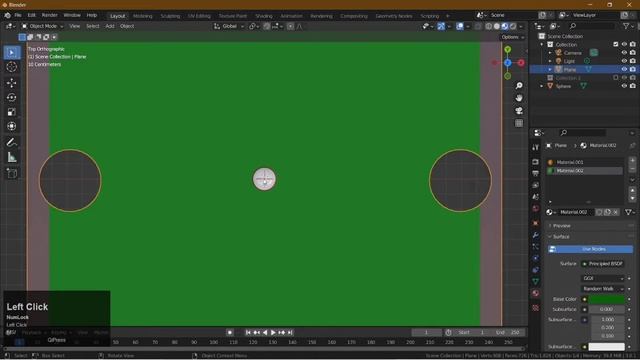Viewport: 640px width, 360px height.
Task: Click the Principled BSDF surface button
Action: [x=602, y=264]
